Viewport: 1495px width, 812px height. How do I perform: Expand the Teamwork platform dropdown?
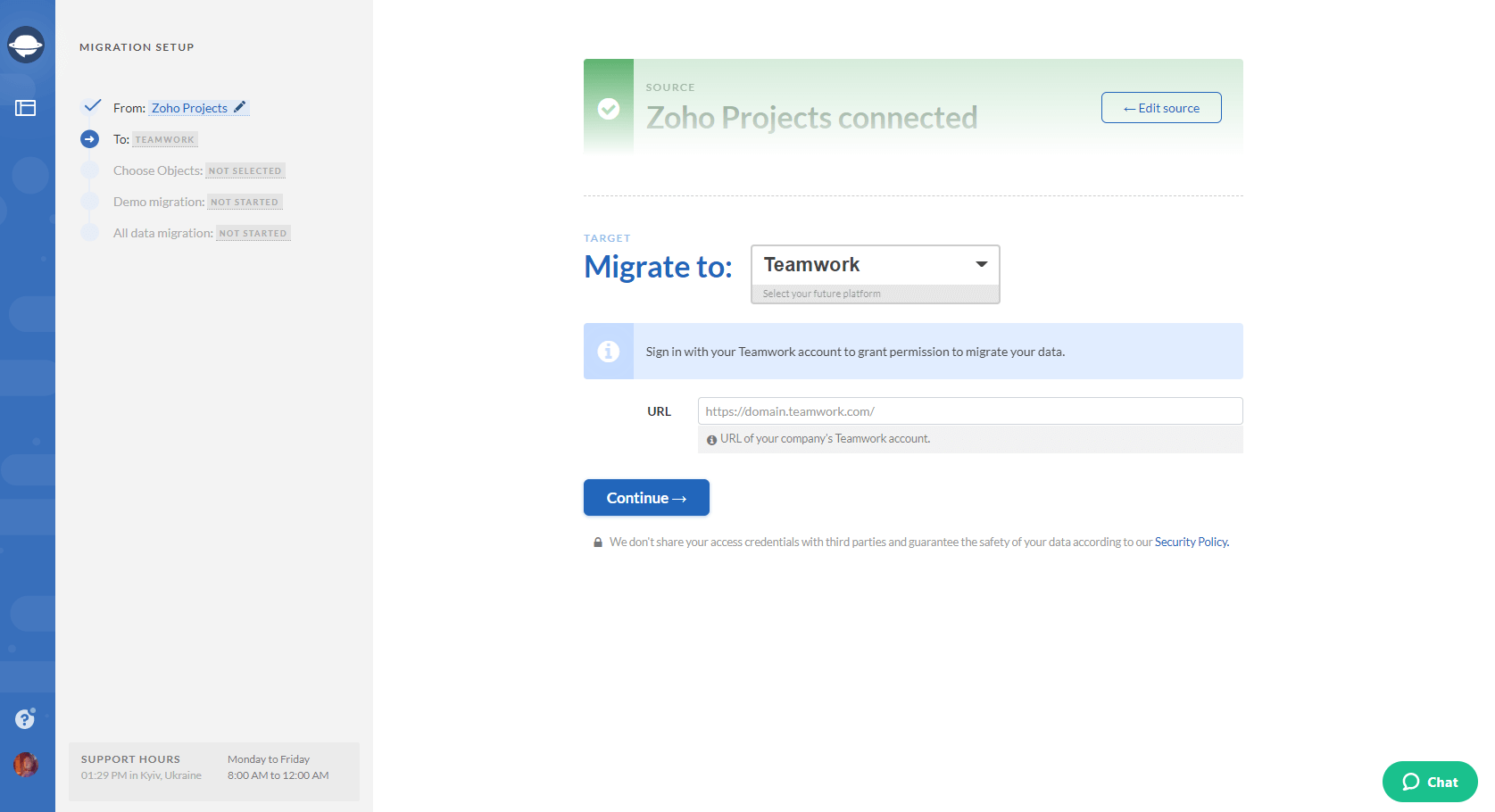tap(876, 265)
